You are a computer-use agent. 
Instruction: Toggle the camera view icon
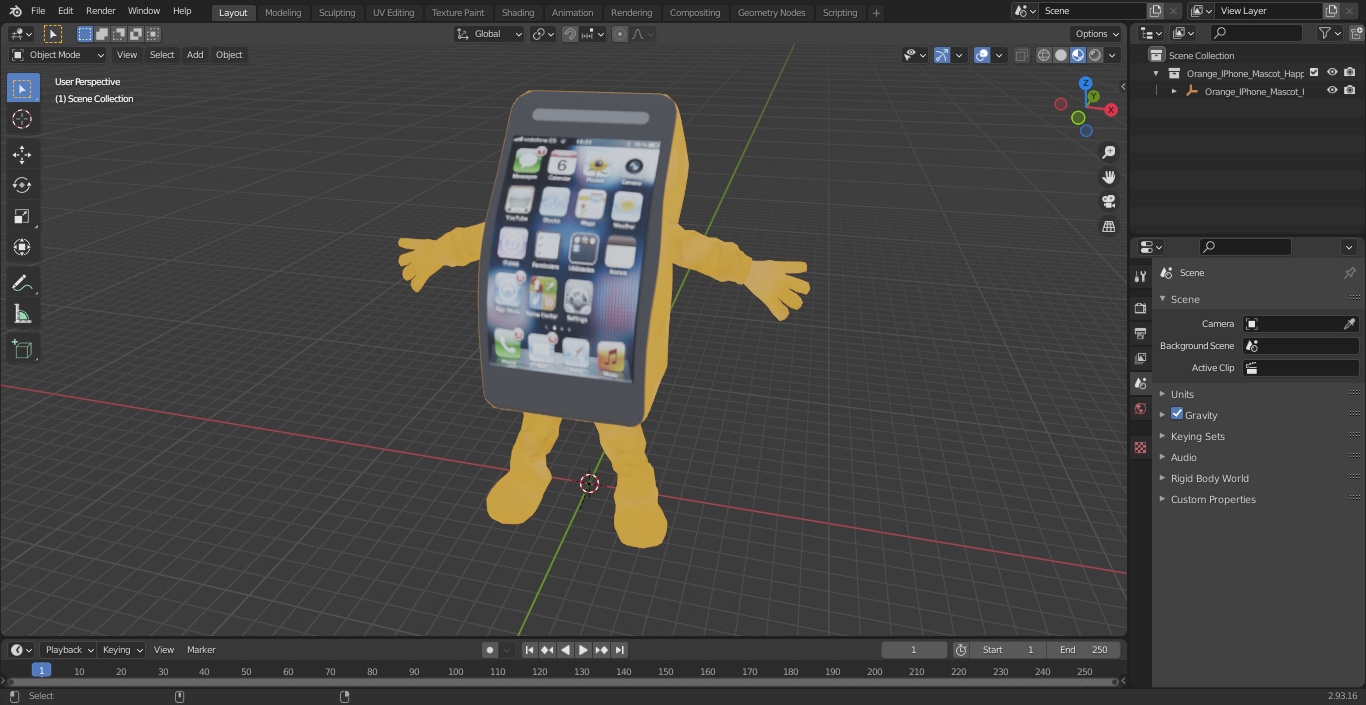[x=1108, y=202]
